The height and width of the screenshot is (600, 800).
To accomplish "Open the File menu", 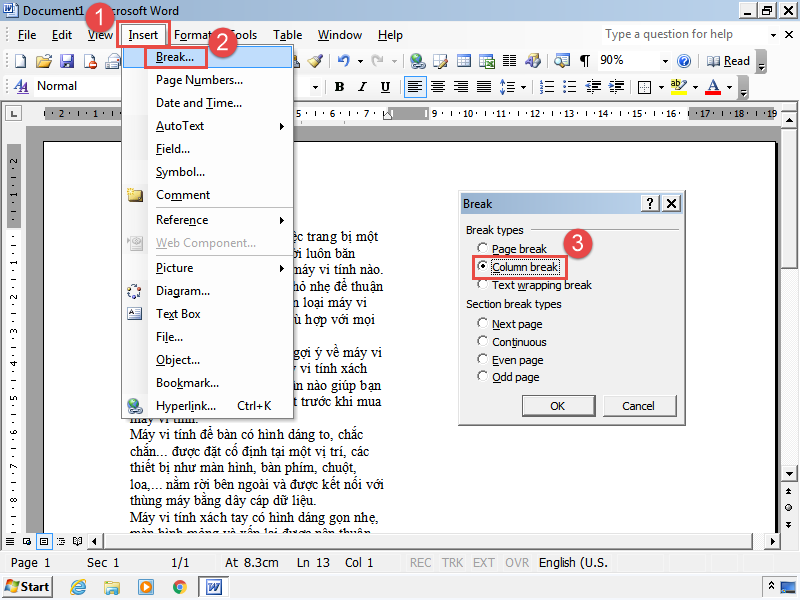I will click(x=27, y=35).
